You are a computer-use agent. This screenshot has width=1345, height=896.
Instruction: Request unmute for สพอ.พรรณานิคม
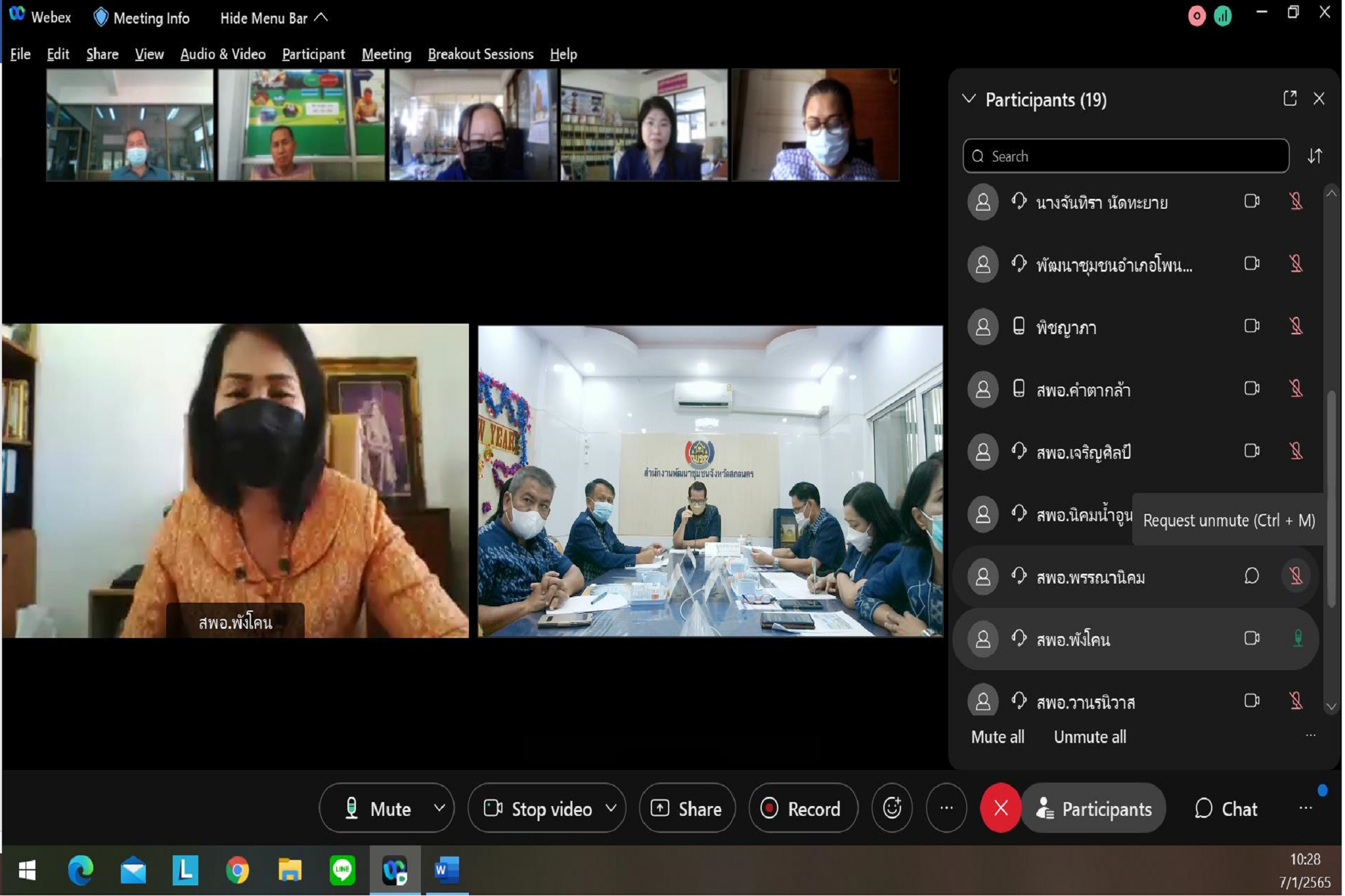click(1296, 576)
